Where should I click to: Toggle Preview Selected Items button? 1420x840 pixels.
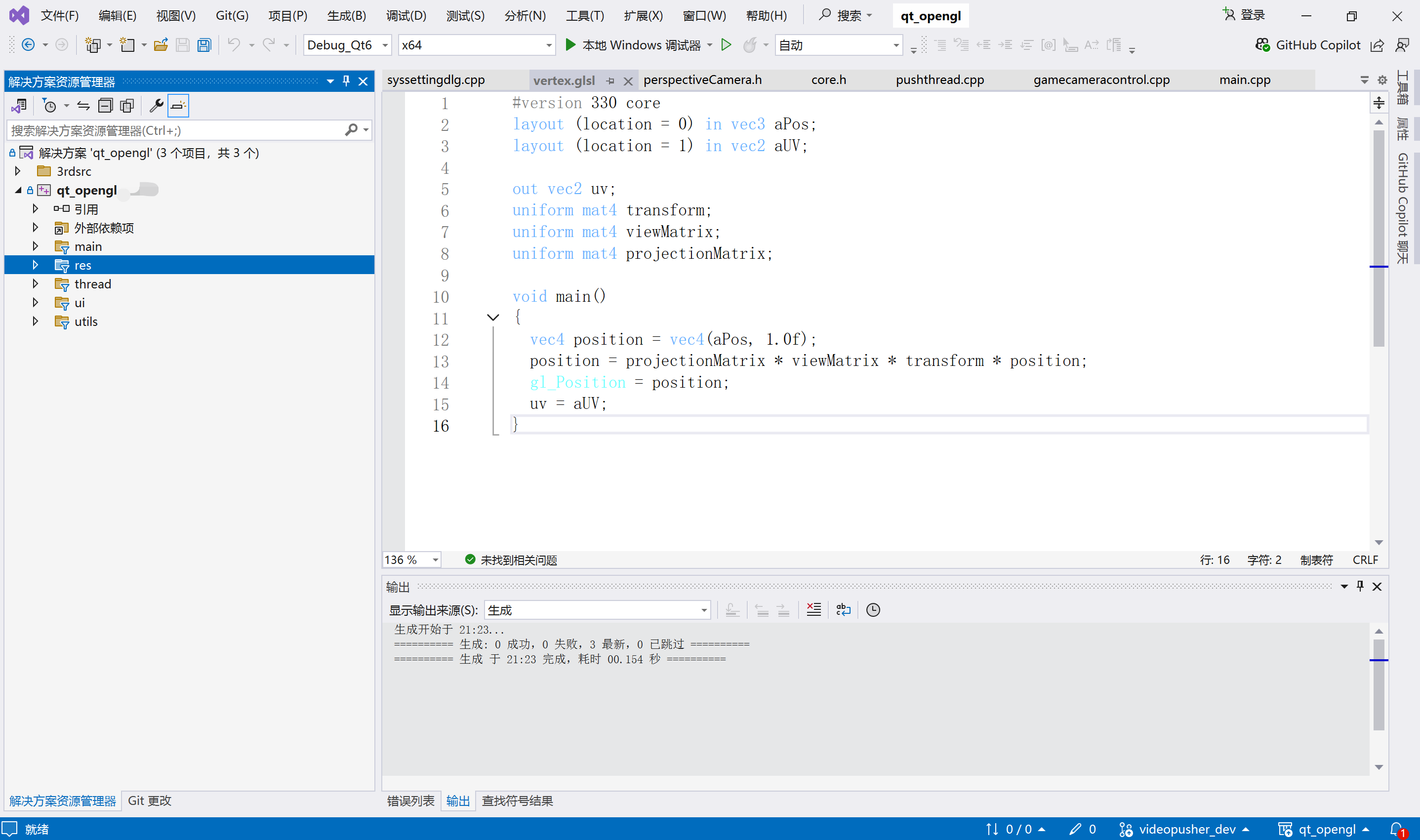(x=178, y=106)
